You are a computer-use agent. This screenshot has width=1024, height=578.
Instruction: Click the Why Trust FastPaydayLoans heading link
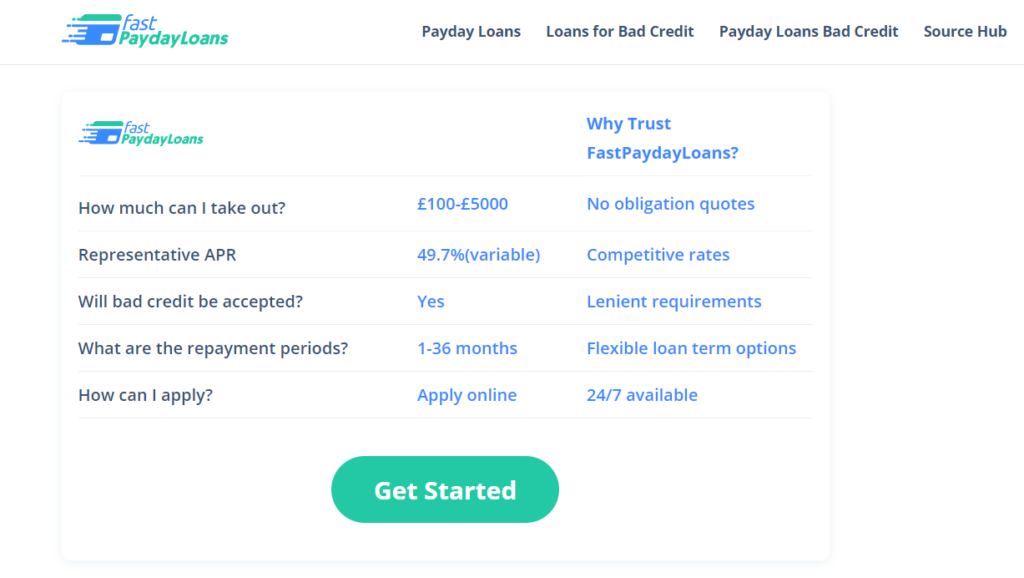662,138
